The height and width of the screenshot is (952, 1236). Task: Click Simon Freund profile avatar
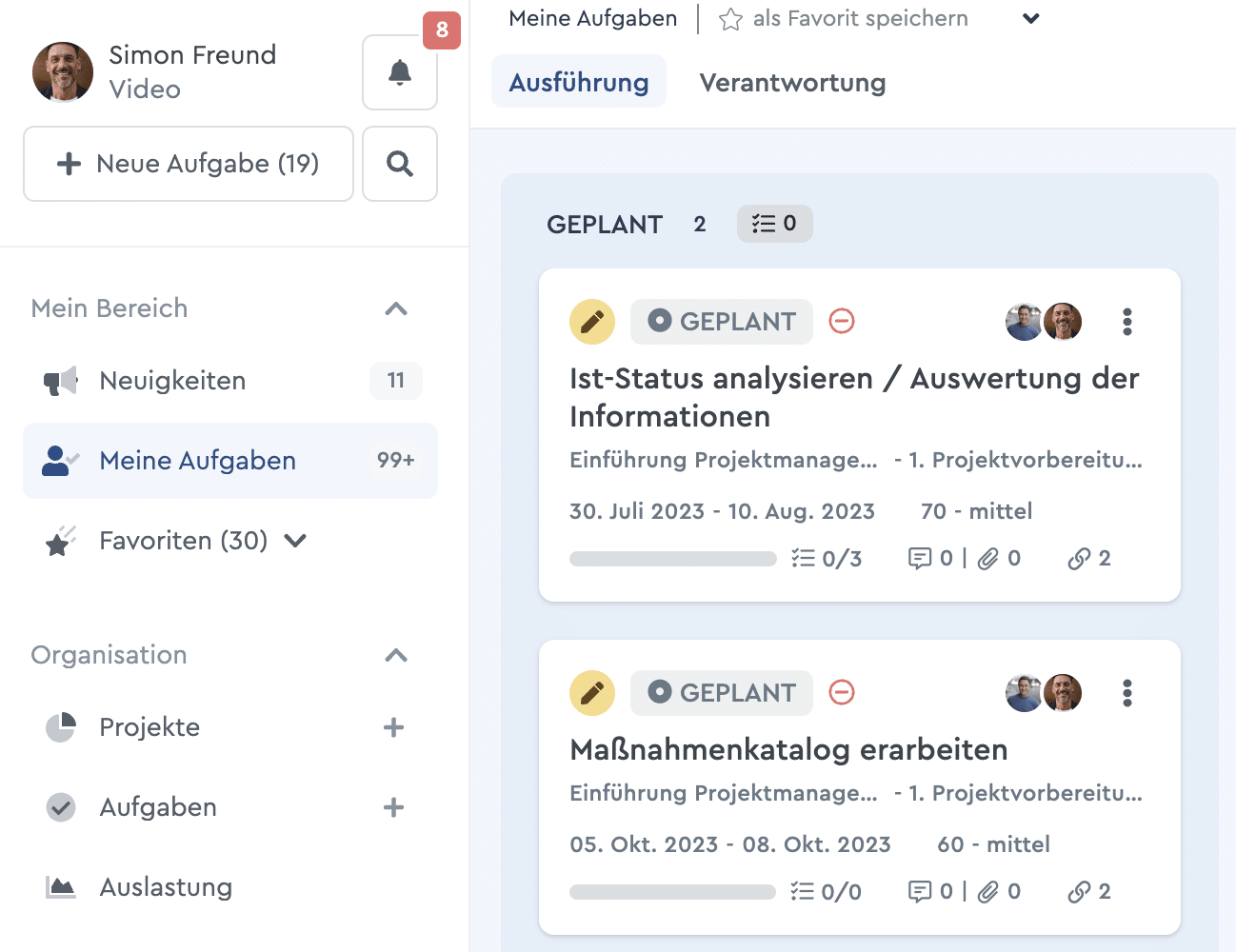click(x=63, y=71)
